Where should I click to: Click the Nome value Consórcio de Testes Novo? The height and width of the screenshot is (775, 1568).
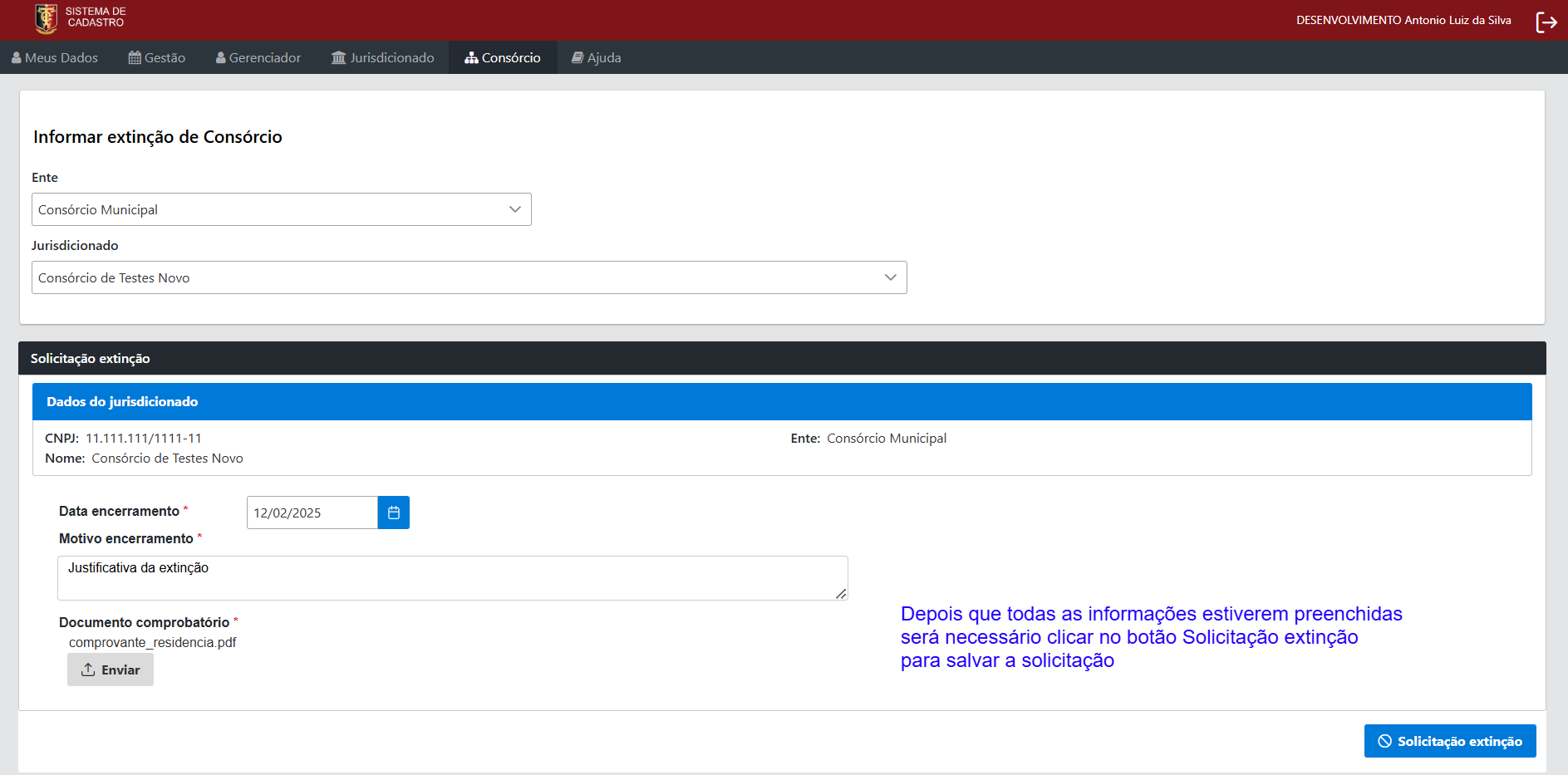click(x=167, y=458)
